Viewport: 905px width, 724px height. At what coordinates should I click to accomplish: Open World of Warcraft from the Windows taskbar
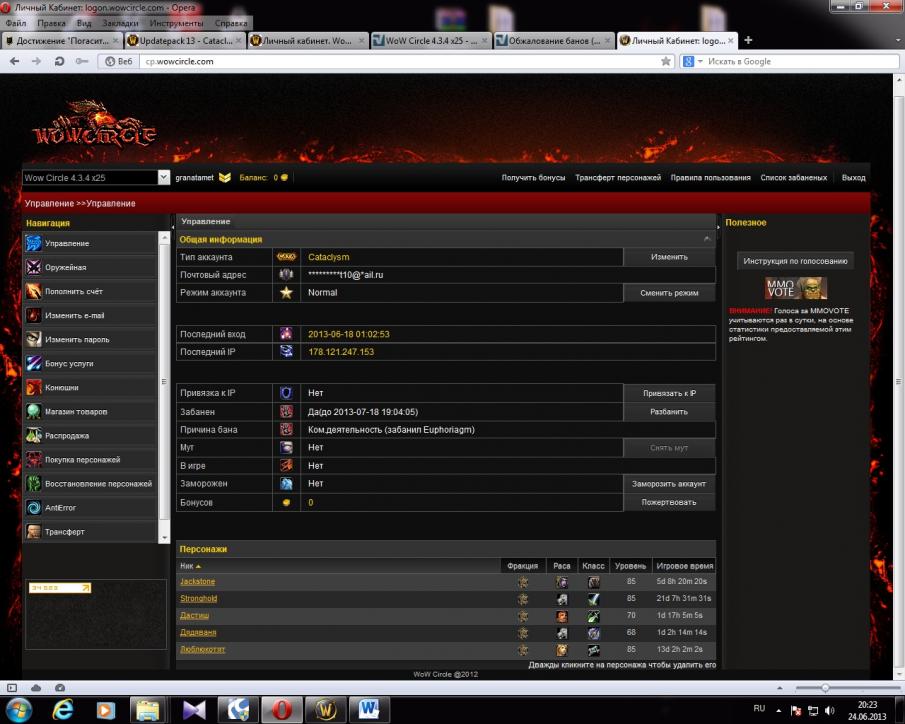coord(324,709)
